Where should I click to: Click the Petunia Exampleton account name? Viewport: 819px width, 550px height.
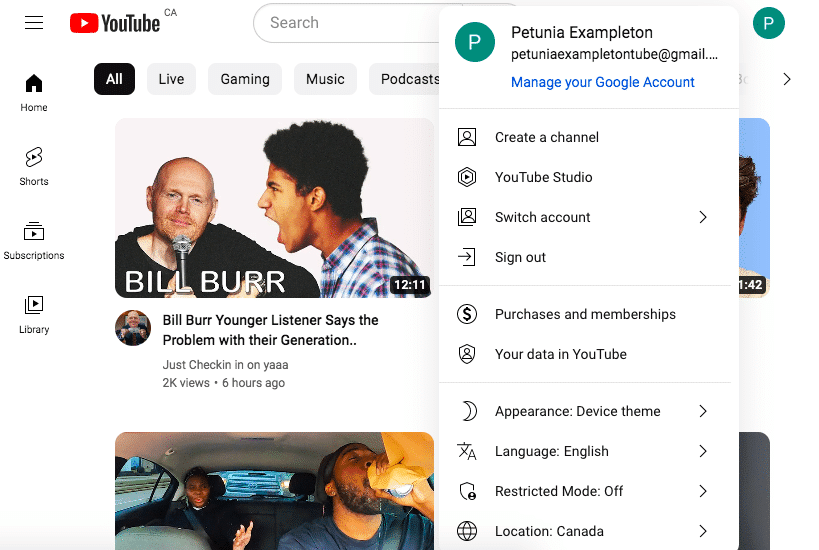(582, 32)
